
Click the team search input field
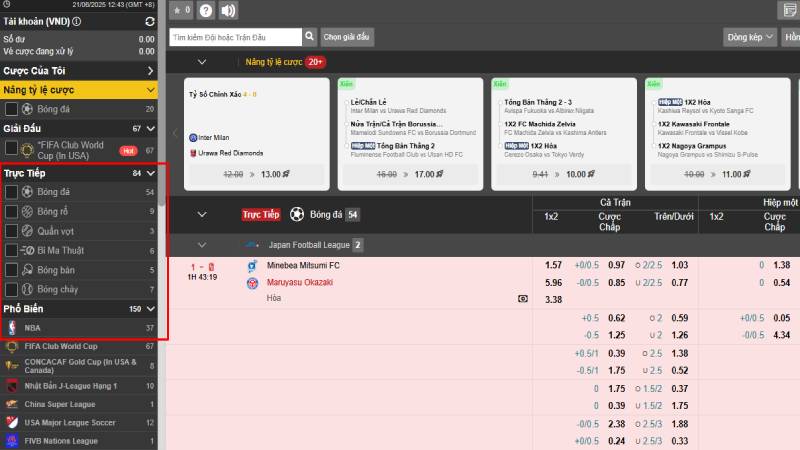click(235, 37)
